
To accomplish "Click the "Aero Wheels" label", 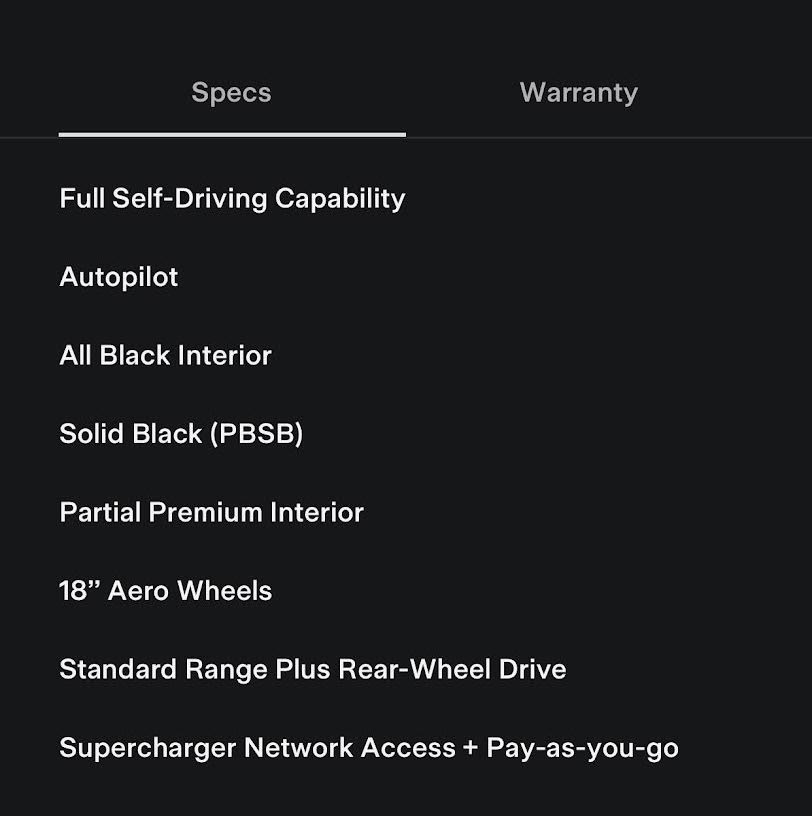I will coord(189,591).
